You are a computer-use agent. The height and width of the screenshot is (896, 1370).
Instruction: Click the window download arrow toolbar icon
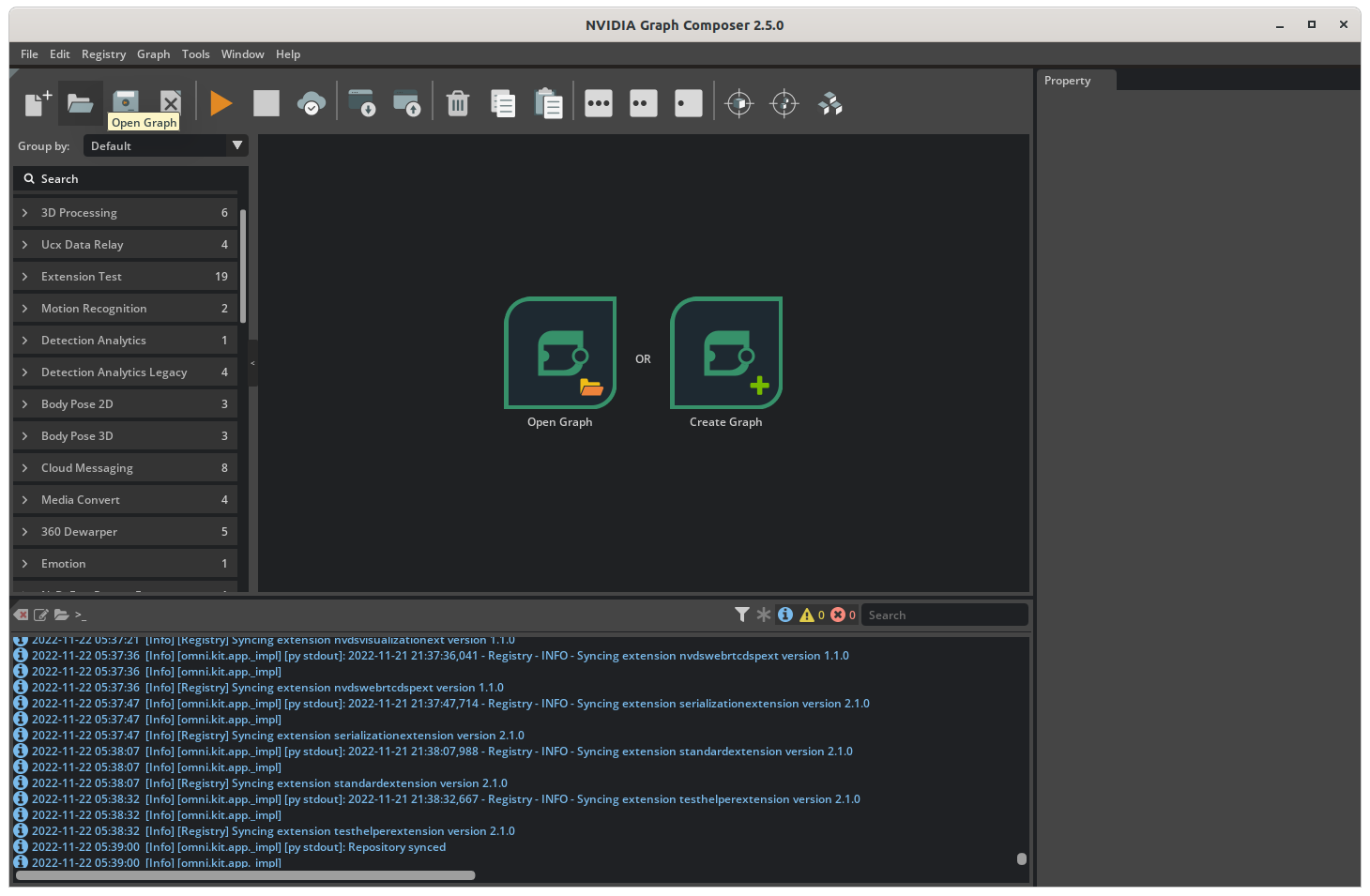361,103
